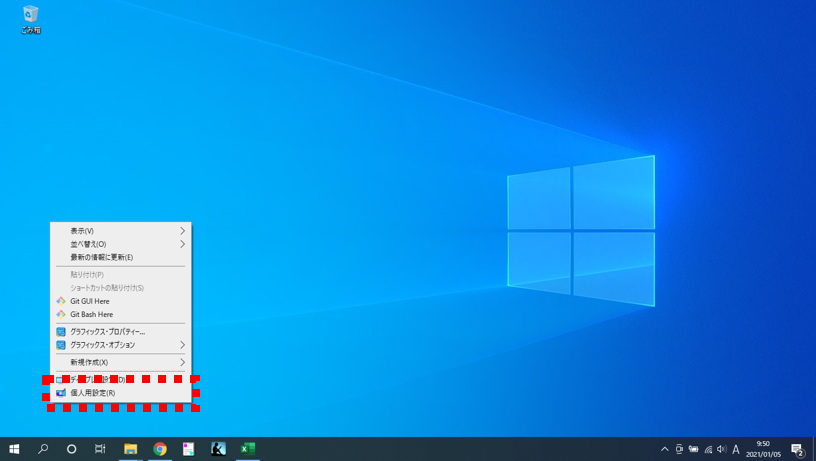Select 個人用設定(R) in context menu

[x=121, y=393]
